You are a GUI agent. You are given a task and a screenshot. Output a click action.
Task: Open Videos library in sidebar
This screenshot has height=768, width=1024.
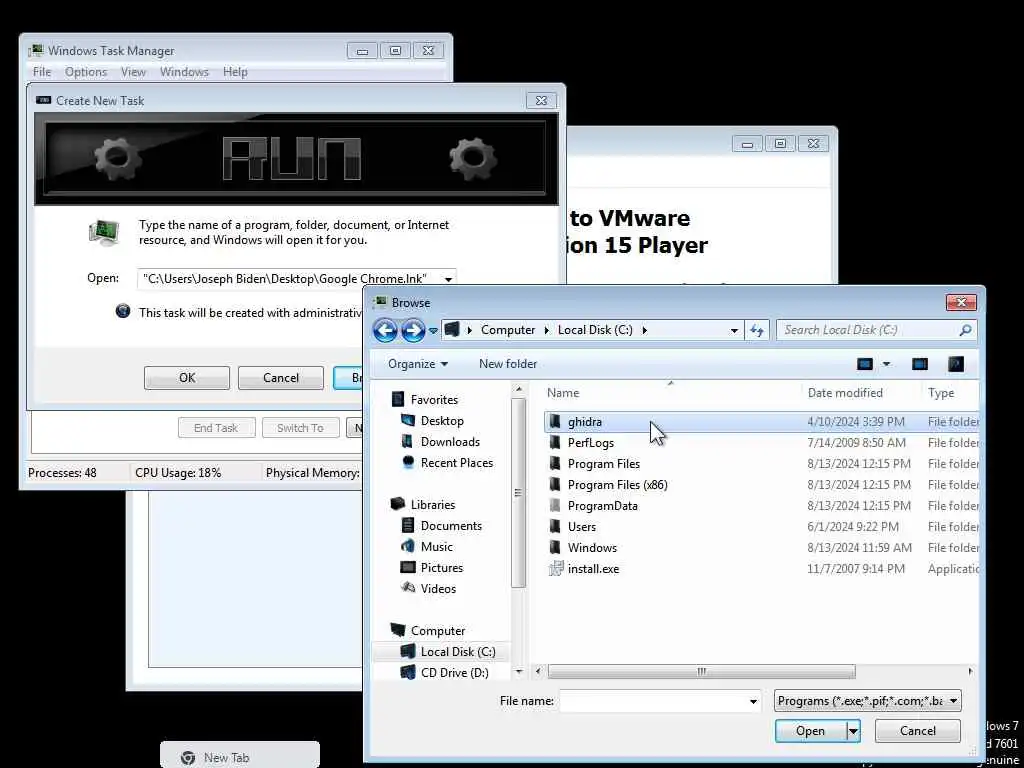click(438, 588)
